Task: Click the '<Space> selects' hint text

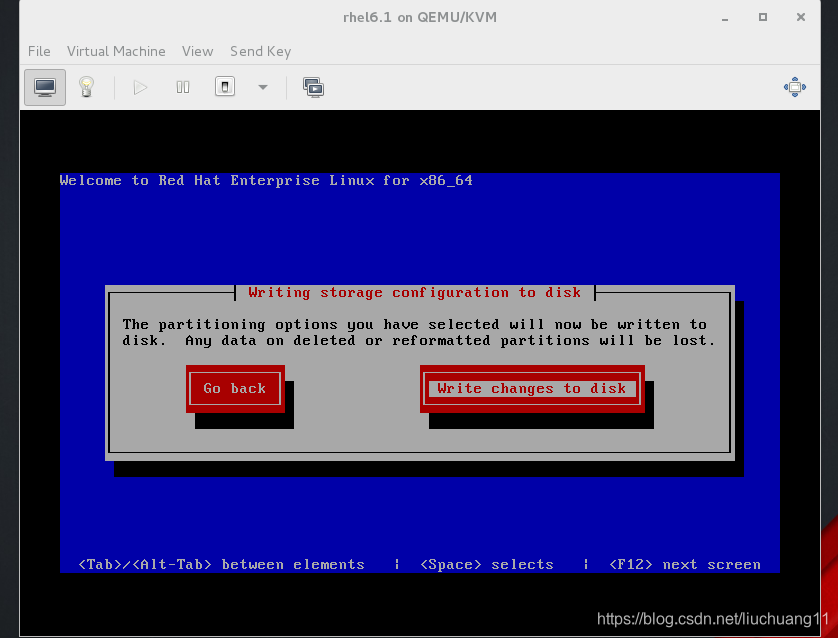Action: tap(487, 565)
